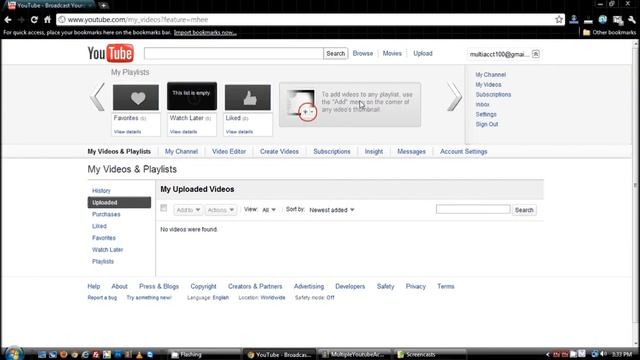Show previous playlists with the left arrow
This screenshot has height=360, width=640.
(x=97, y=97)
